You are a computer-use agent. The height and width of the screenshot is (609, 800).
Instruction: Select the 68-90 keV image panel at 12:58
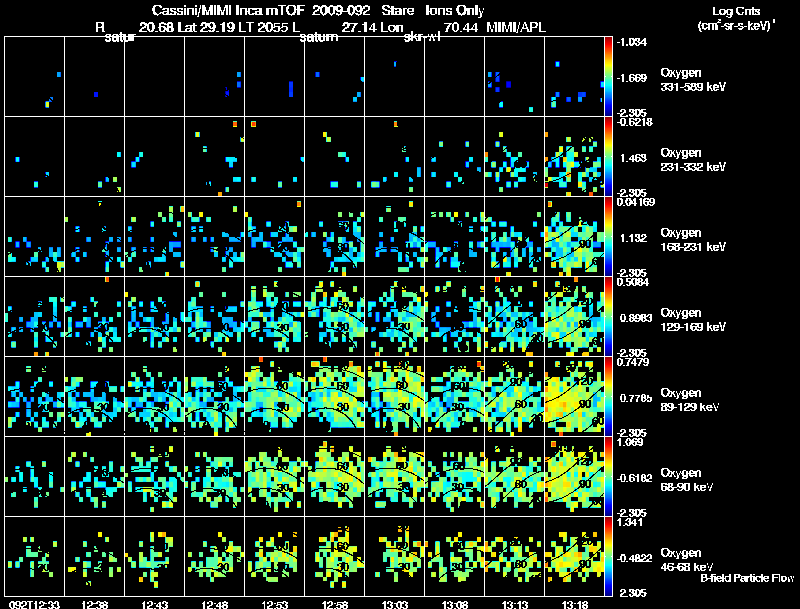click(335, 476)
